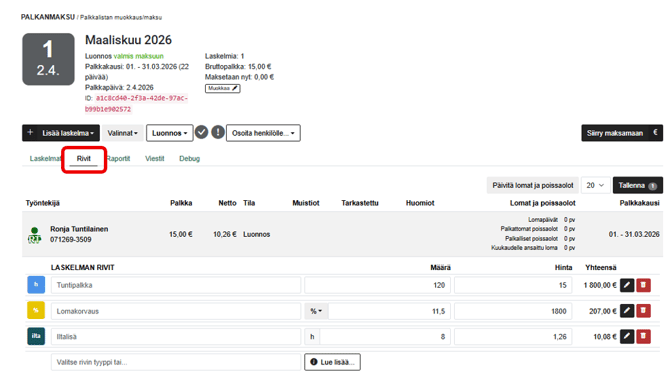The width and height of the screenshot is (670, 380).
Task: Switch to the Raportit tab
Action: pos(118,159)
